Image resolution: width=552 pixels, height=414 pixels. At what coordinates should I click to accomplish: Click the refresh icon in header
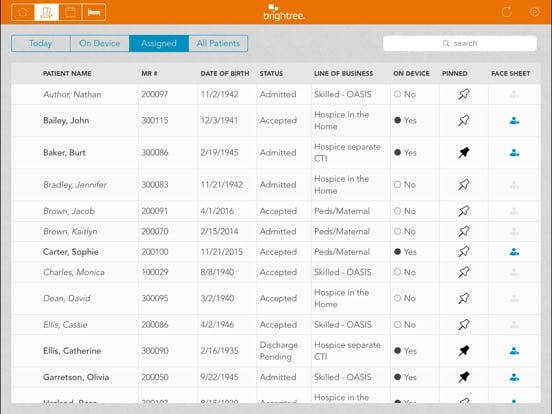[507, 12]
